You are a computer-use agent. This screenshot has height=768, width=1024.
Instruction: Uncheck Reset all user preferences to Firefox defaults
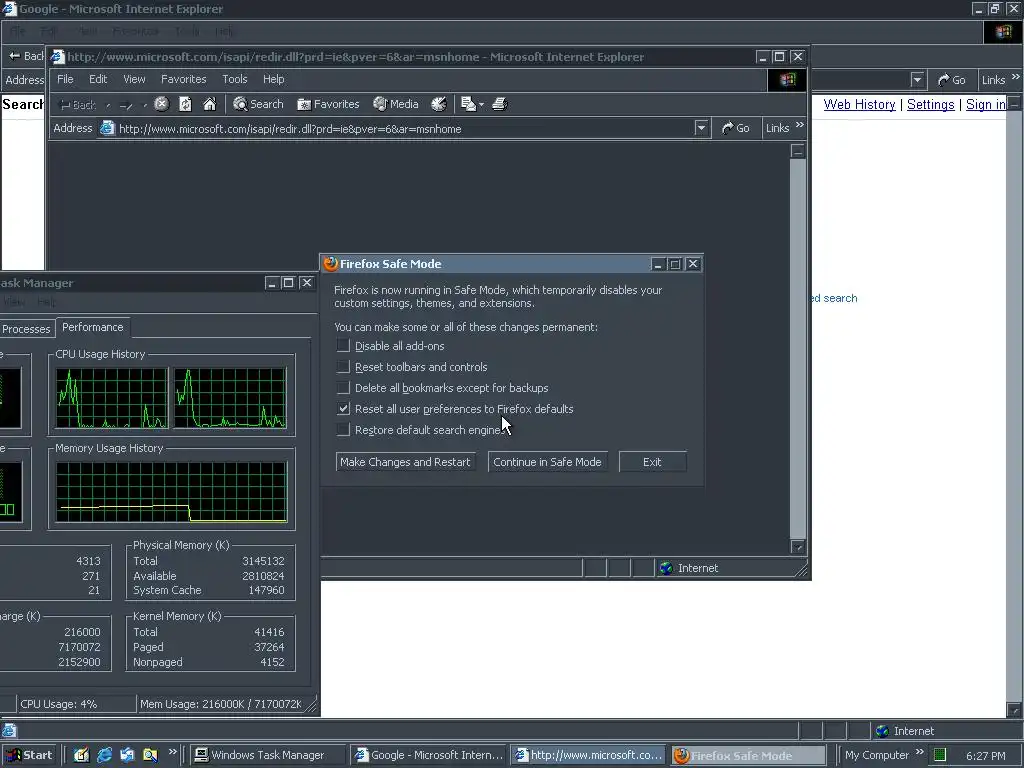point(344,408)
